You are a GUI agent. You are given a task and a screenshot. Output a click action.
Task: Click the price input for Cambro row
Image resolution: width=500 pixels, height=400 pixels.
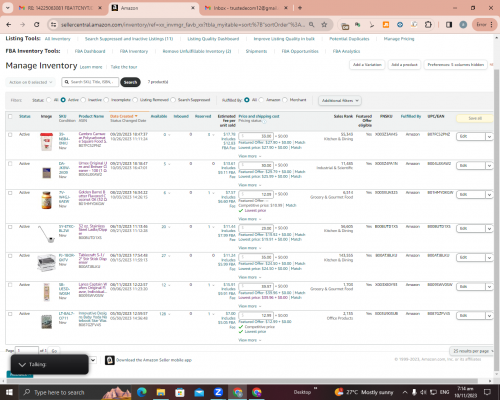tap(256, 136)
